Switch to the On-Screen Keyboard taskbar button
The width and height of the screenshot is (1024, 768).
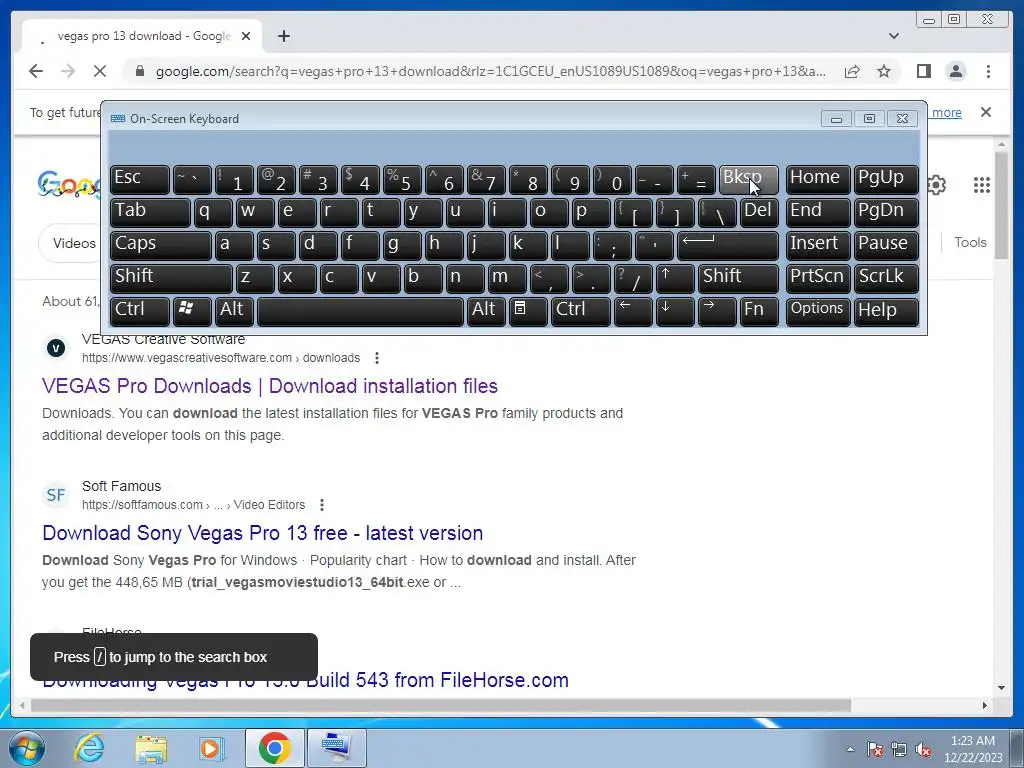click(337, 748)
